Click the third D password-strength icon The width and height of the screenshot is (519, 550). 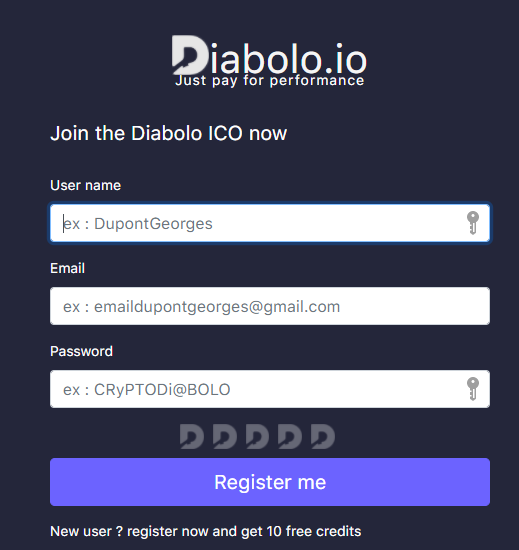point(257,436)
